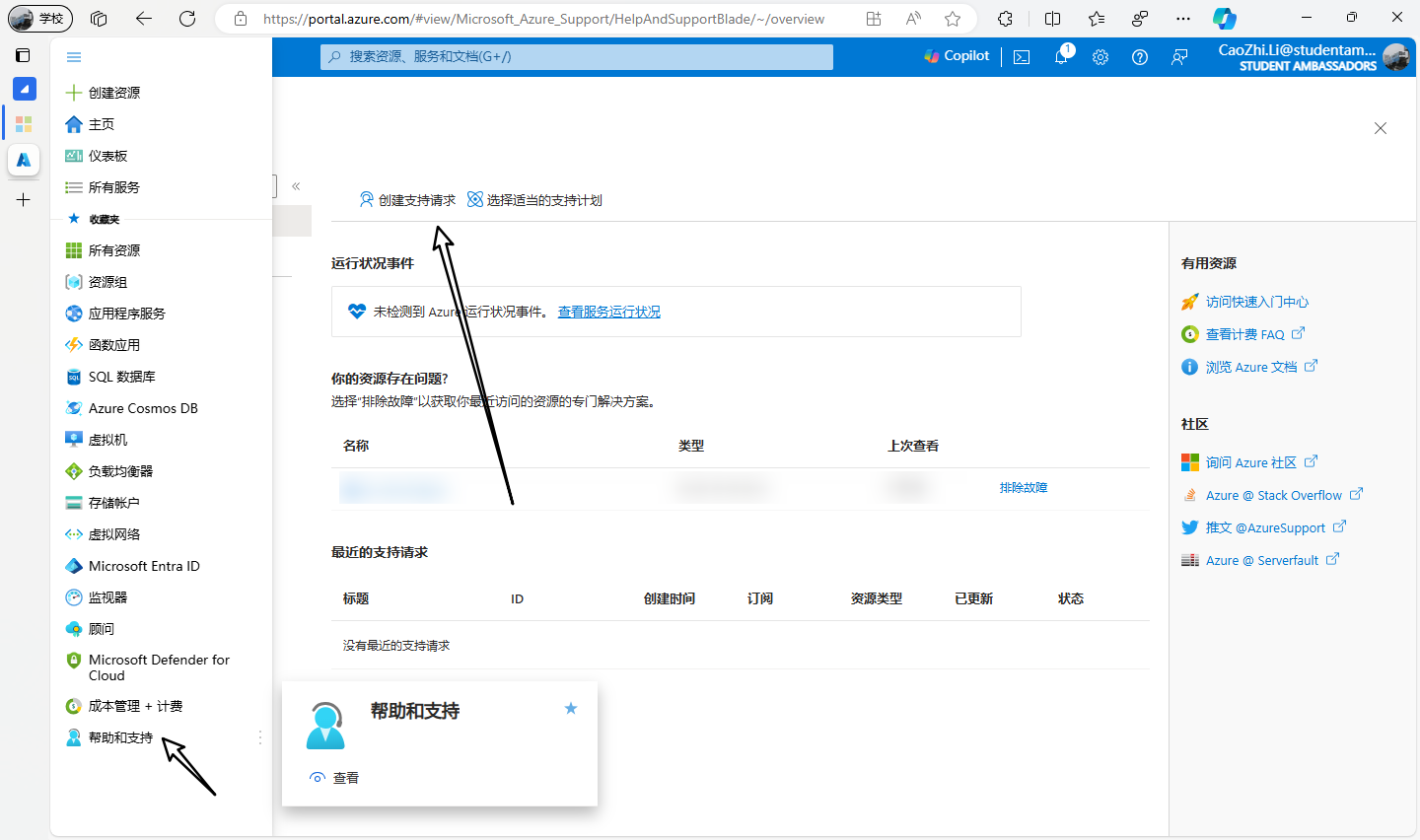This screenshot has height=840, width=1420.
Task: Open the Edge browser settings menu (…)
Action: point(1183,18)
